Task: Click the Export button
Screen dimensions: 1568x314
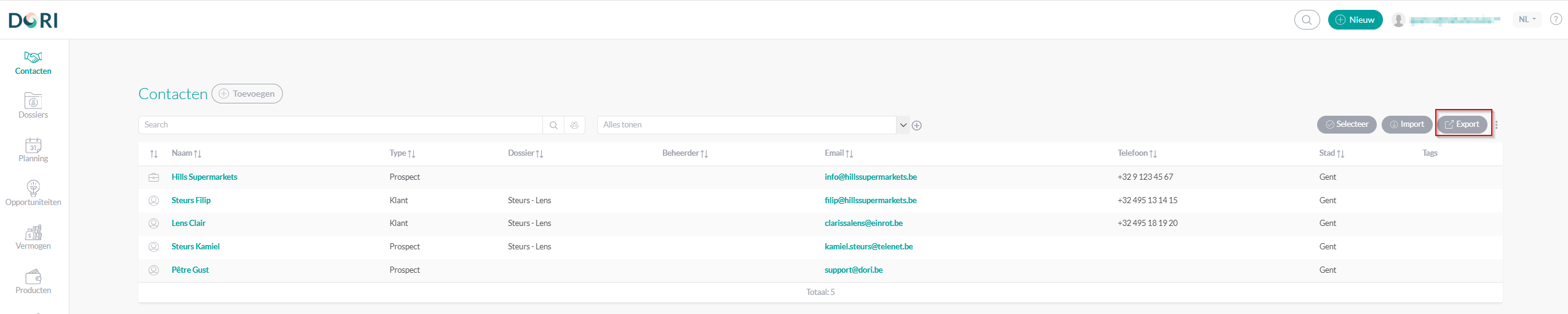Action: 1462,124
